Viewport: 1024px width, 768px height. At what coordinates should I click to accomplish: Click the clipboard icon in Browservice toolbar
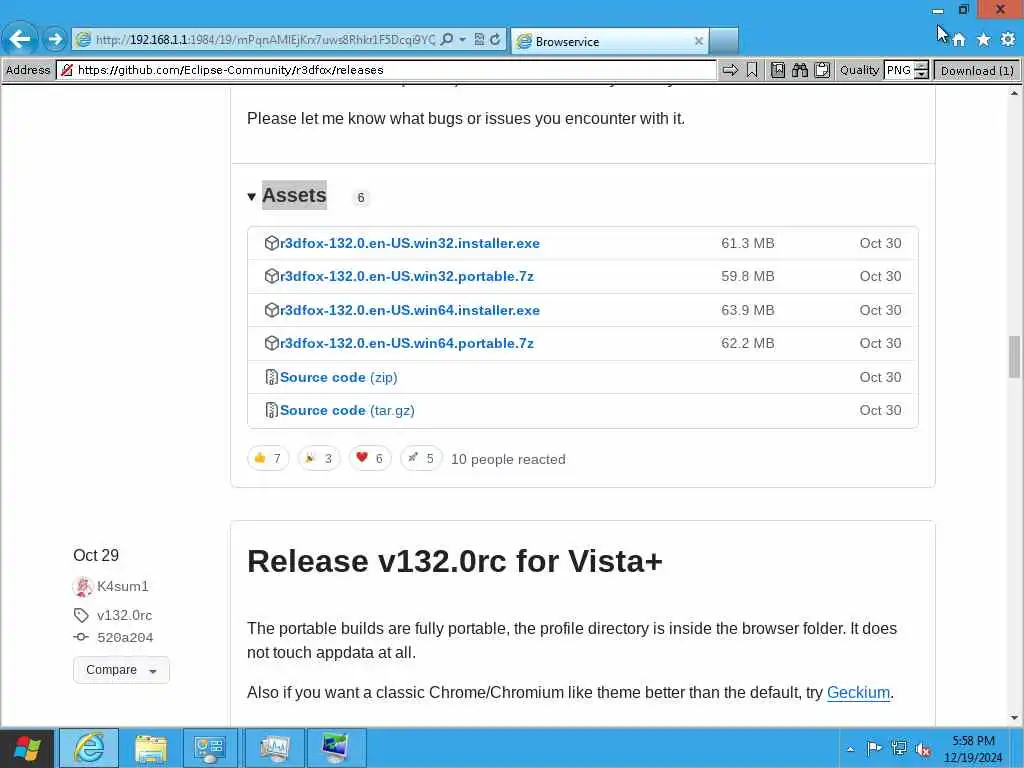coord(822,70)
